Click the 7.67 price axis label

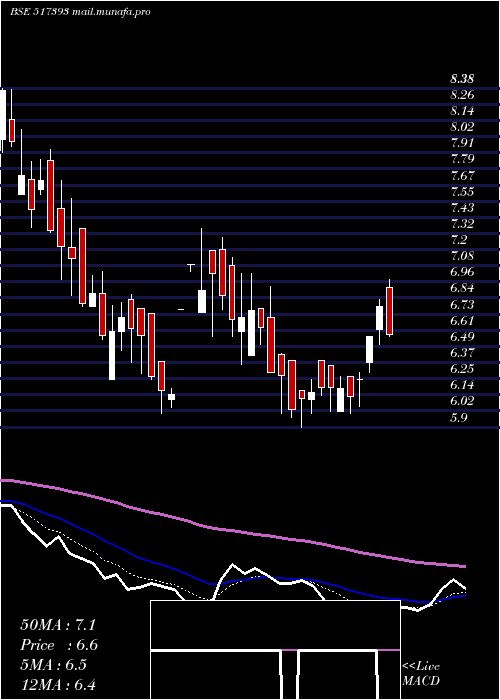(462, 175)
